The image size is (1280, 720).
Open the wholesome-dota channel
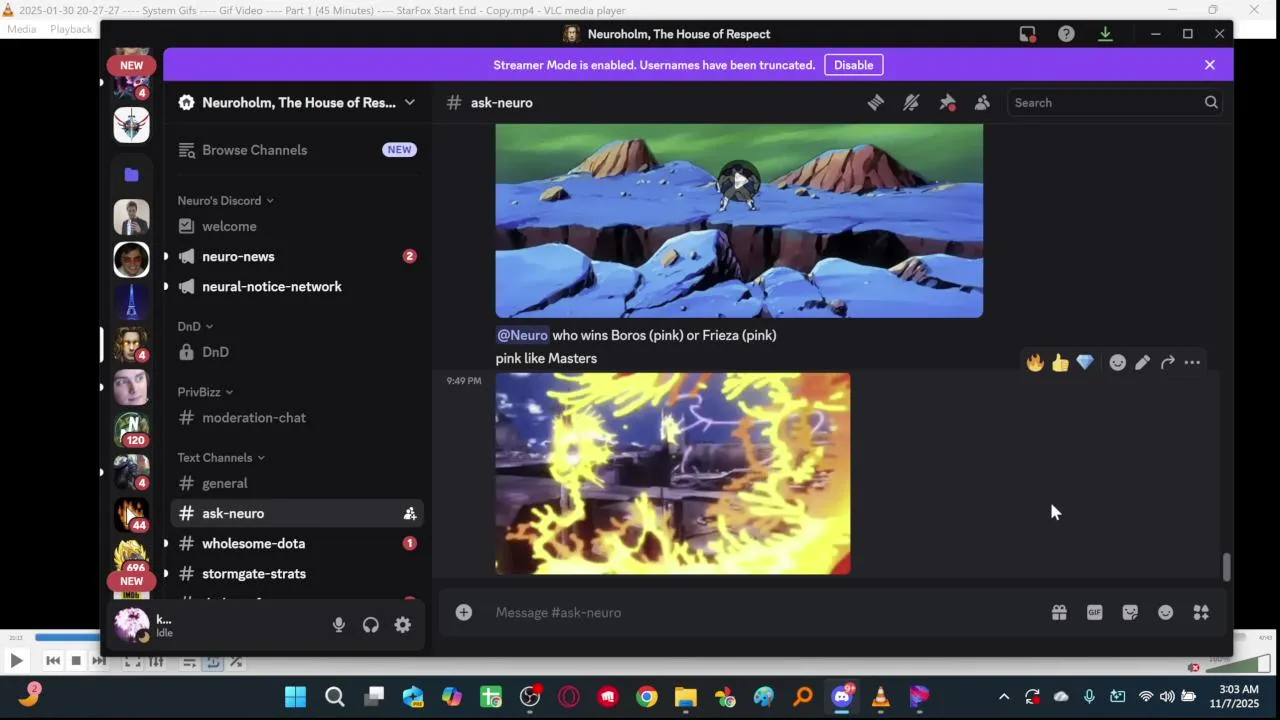(297, 543)
